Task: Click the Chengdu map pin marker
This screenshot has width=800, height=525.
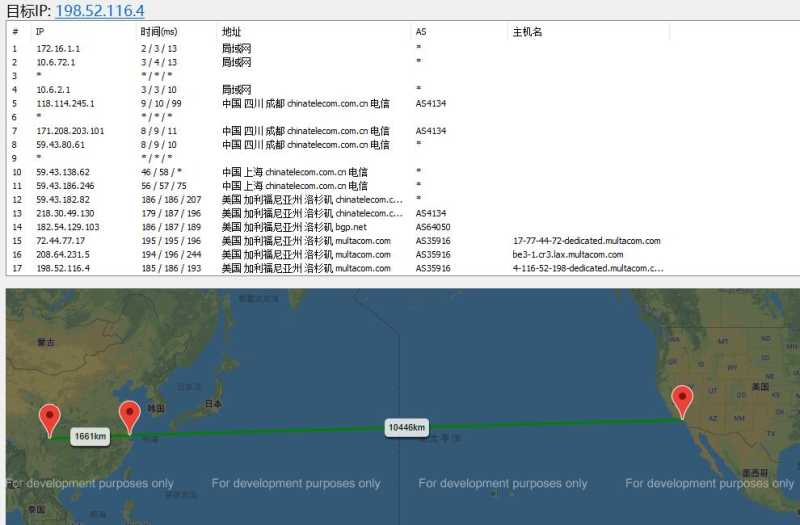Action: [x=49, y=420]
